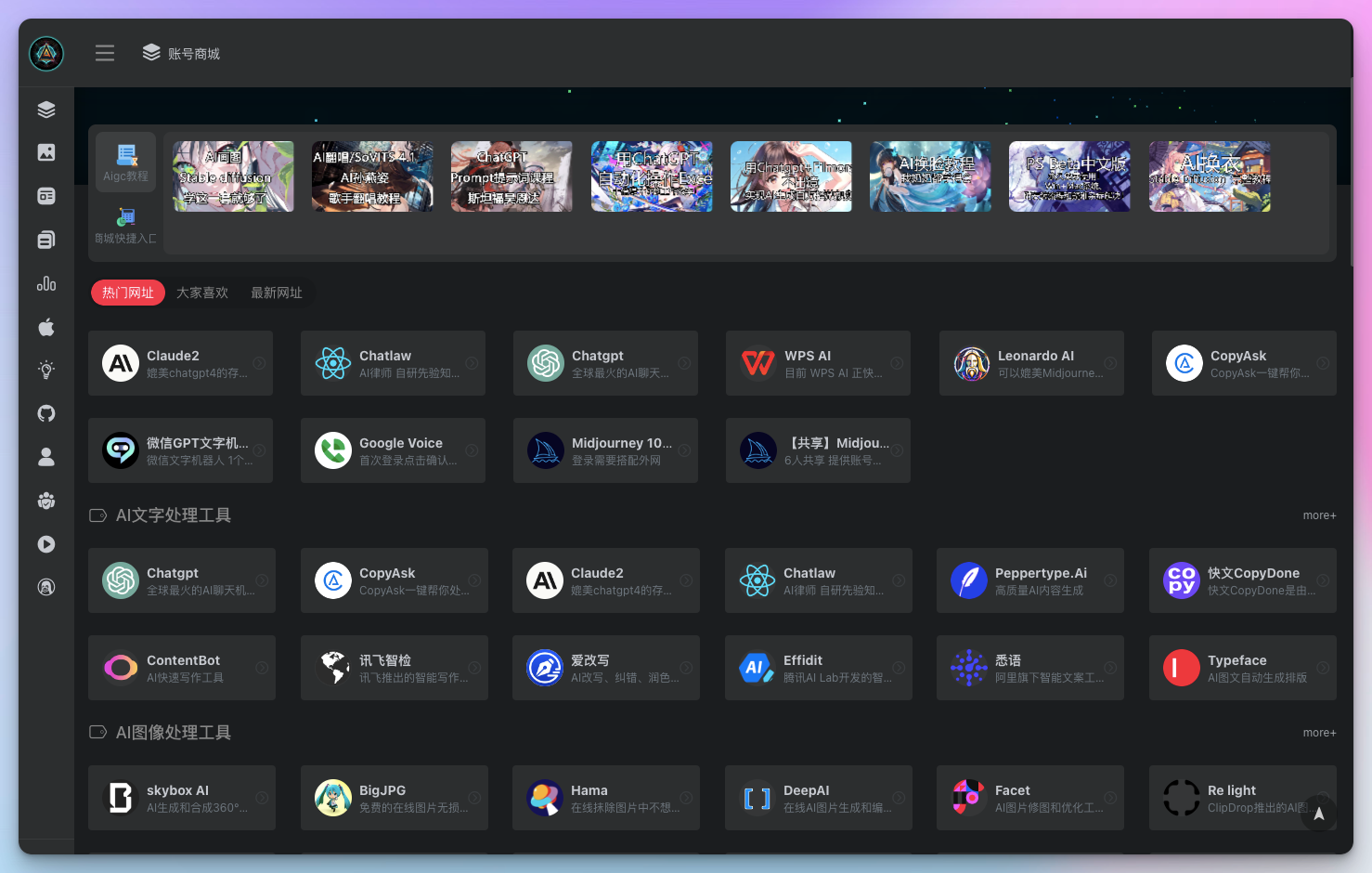
Task: Open the Typeface card
Action: [x=1243, y=668]
